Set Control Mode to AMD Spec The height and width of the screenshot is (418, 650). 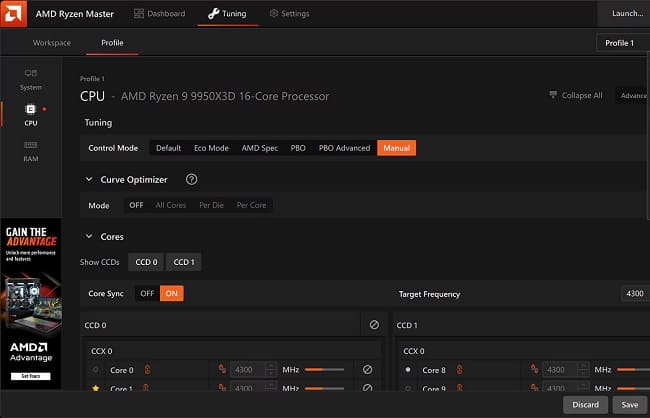tap(260, 148)
